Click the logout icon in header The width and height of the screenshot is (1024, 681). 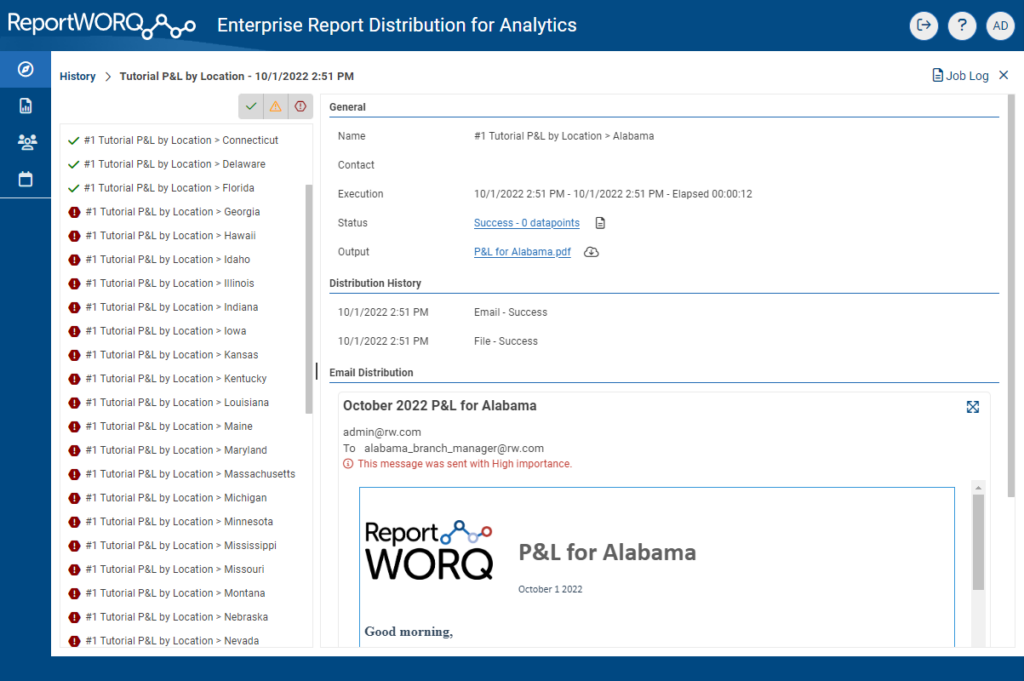click(923, 26)
